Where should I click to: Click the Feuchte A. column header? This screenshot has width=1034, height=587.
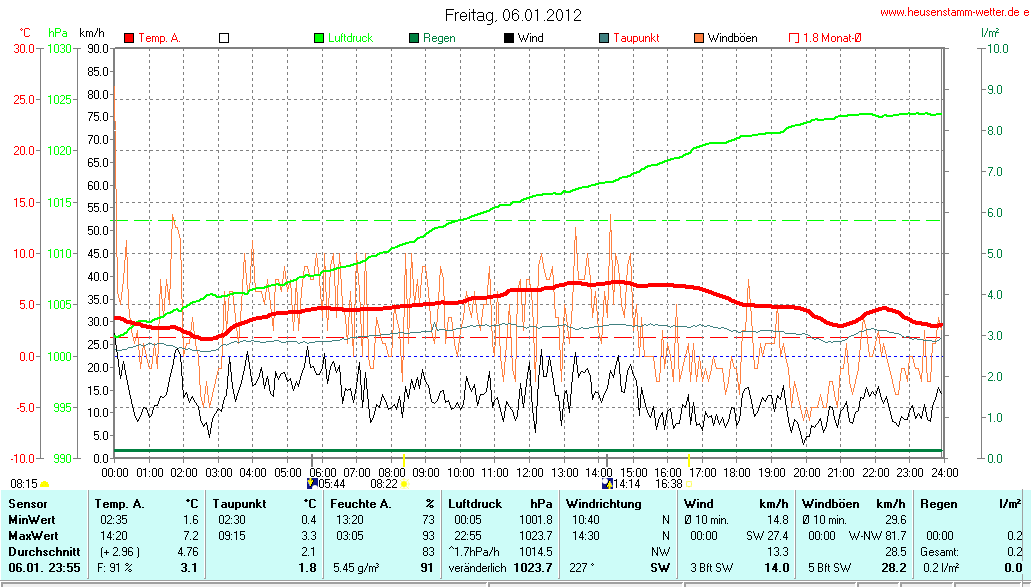point(359,504)
